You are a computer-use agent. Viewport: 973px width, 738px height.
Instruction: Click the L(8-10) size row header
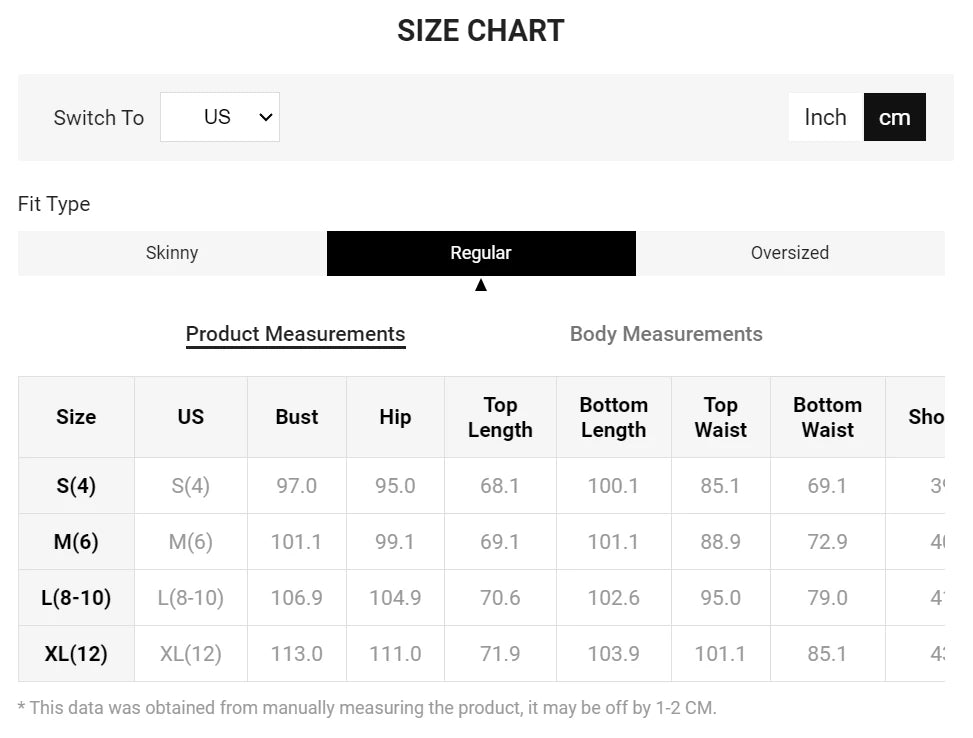[x=76, y=598]
